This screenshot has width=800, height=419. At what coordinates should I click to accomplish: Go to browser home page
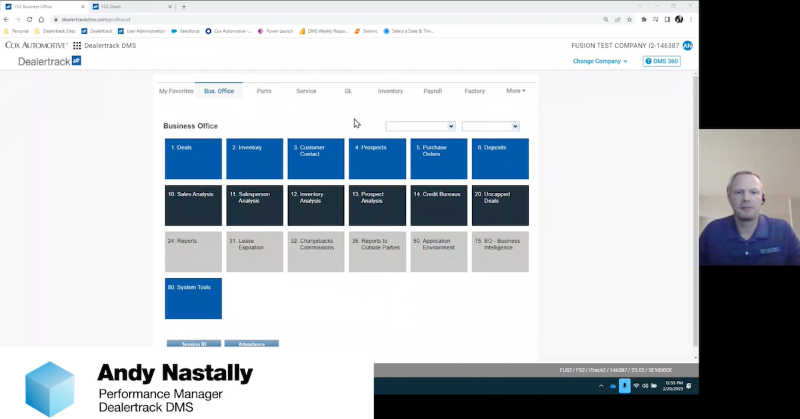pos(41,19)
